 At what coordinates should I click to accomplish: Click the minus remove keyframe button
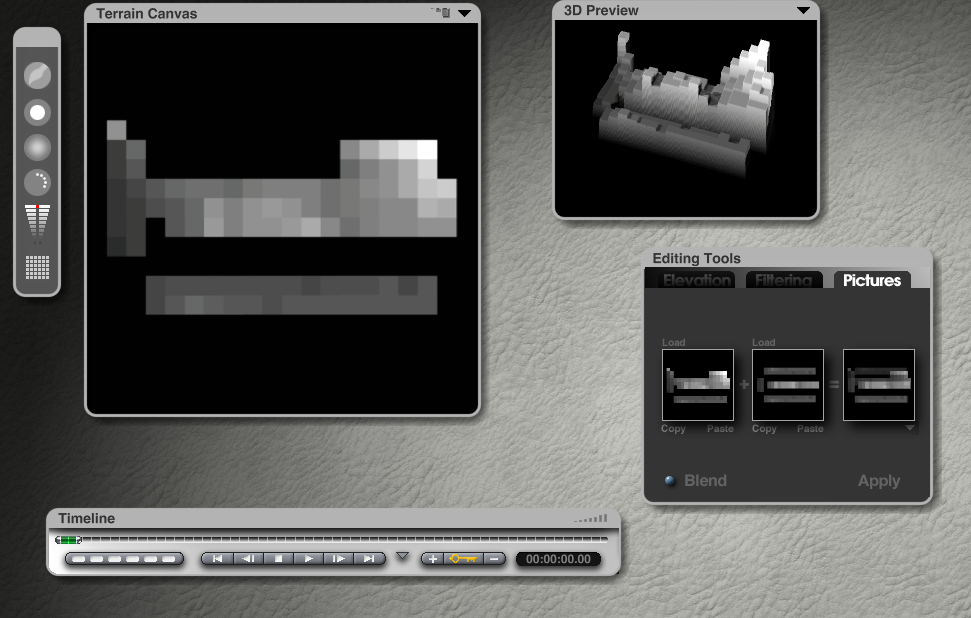coord(494,559)
